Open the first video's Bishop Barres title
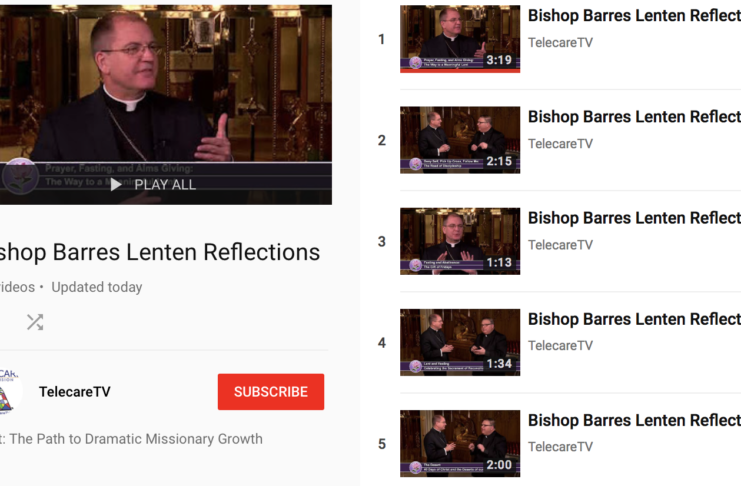Viewport: 741px width, 486px height. 634,16
